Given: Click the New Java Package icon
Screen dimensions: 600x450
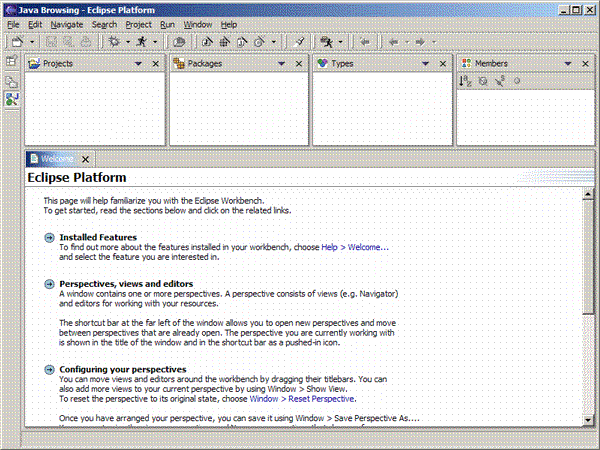Looking at the screenshot, I should click(225, 42).
